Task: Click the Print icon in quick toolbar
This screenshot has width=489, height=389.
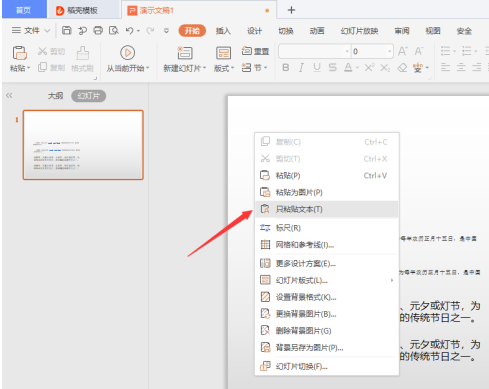Action: [x=98, y=31]
